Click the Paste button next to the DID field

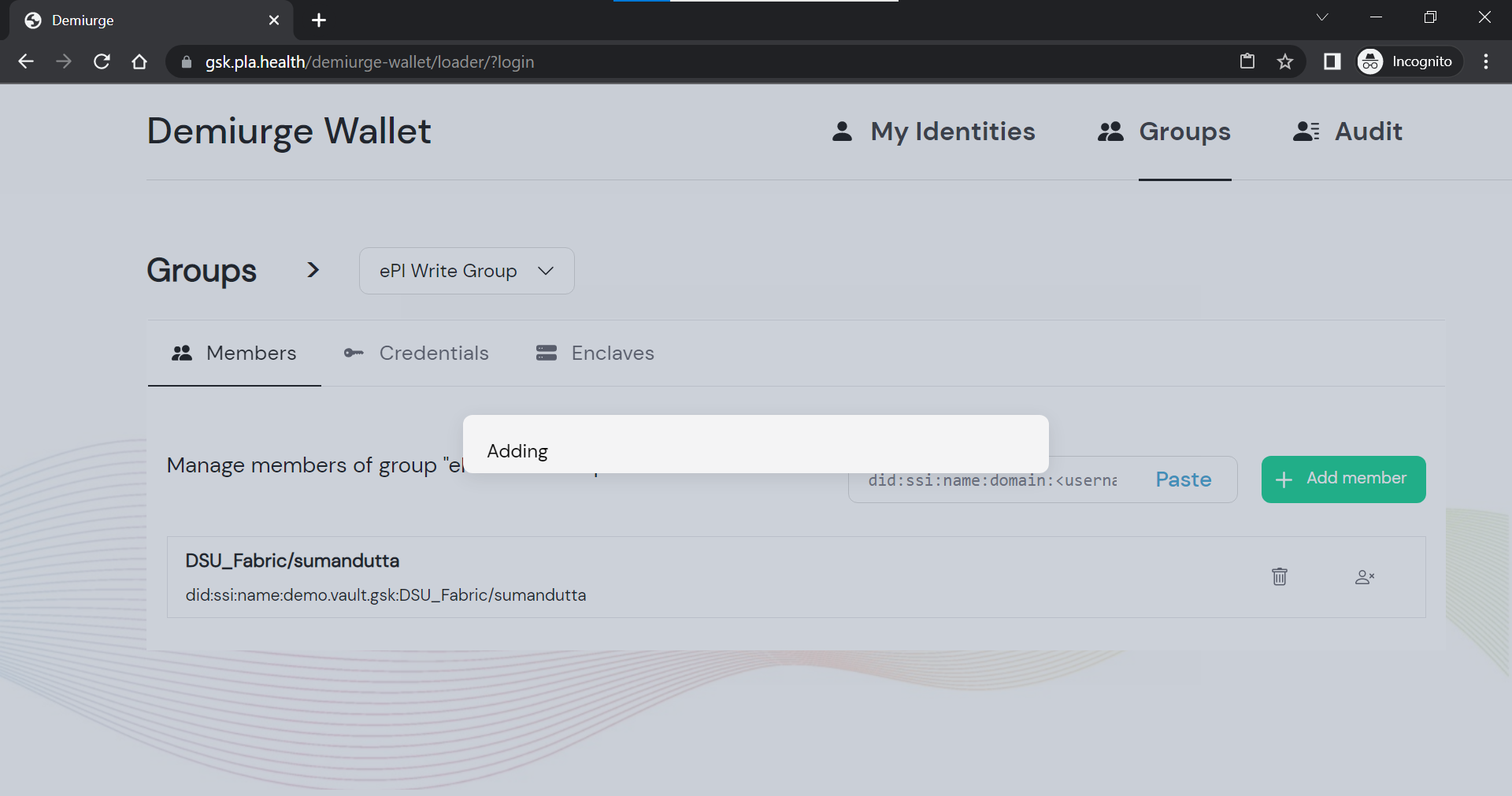(x=1184, y=479)
